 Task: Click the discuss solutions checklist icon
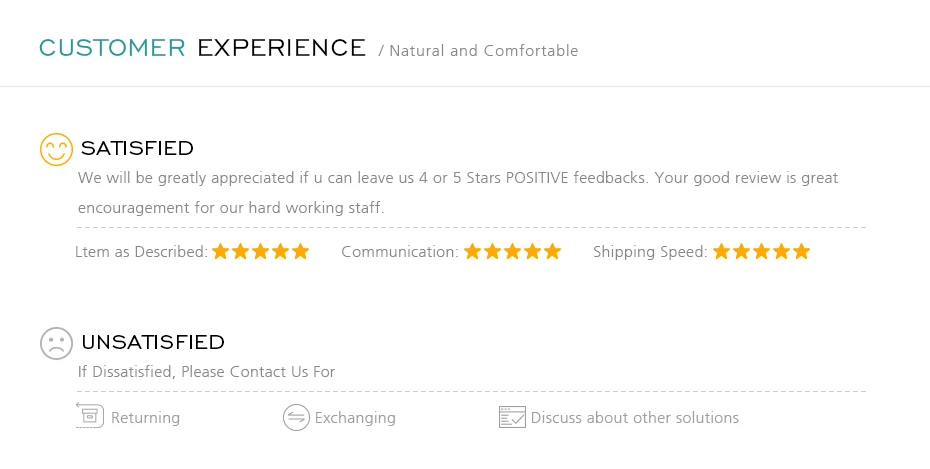(512, 417)
